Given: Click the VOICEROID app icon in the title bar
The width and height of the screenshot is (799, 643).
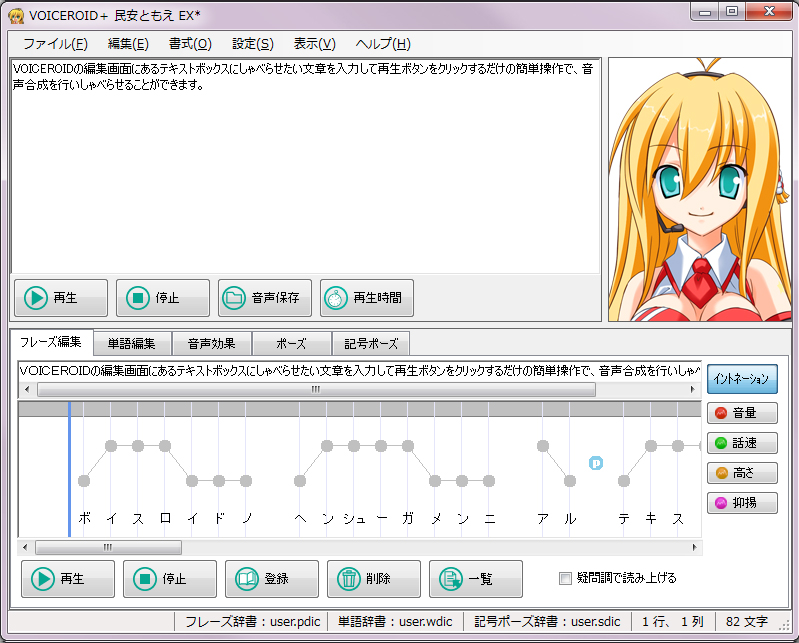Looking at the screenshot, I should click(16, 16).
